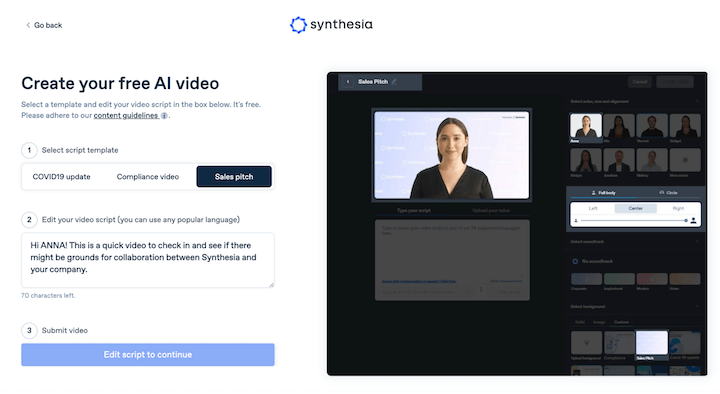
Task: Align the actor to the Left
Action: click(593, 208)
